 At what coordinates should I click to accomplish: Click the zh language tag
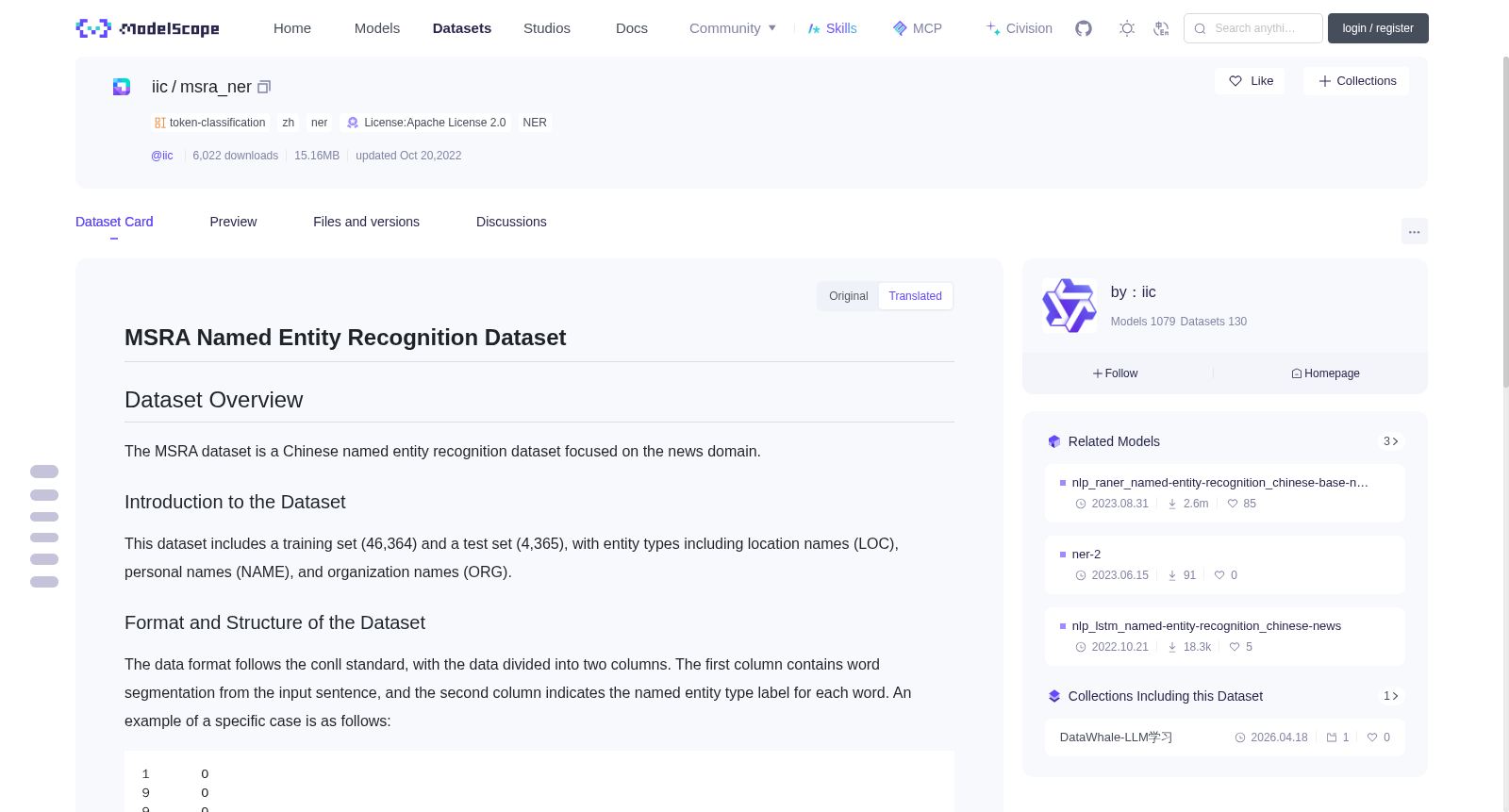289,123
